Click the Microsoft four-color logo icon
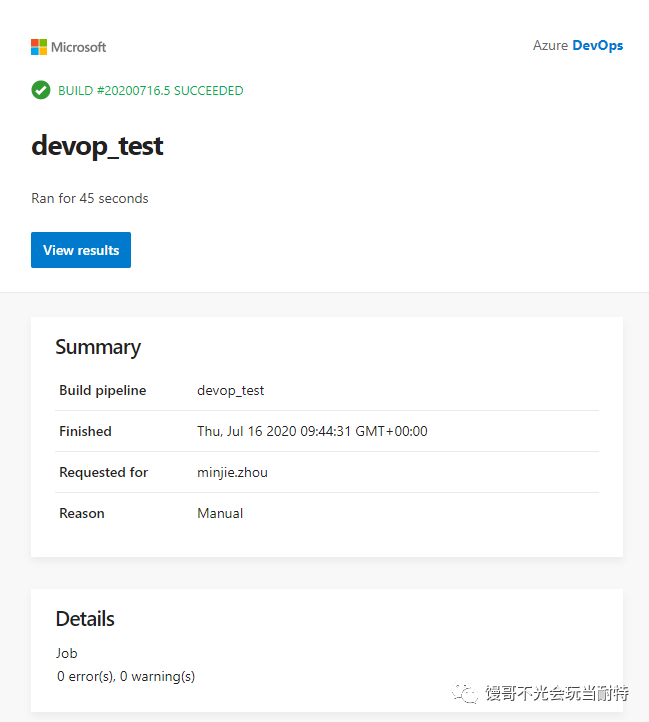 point(39,47)
